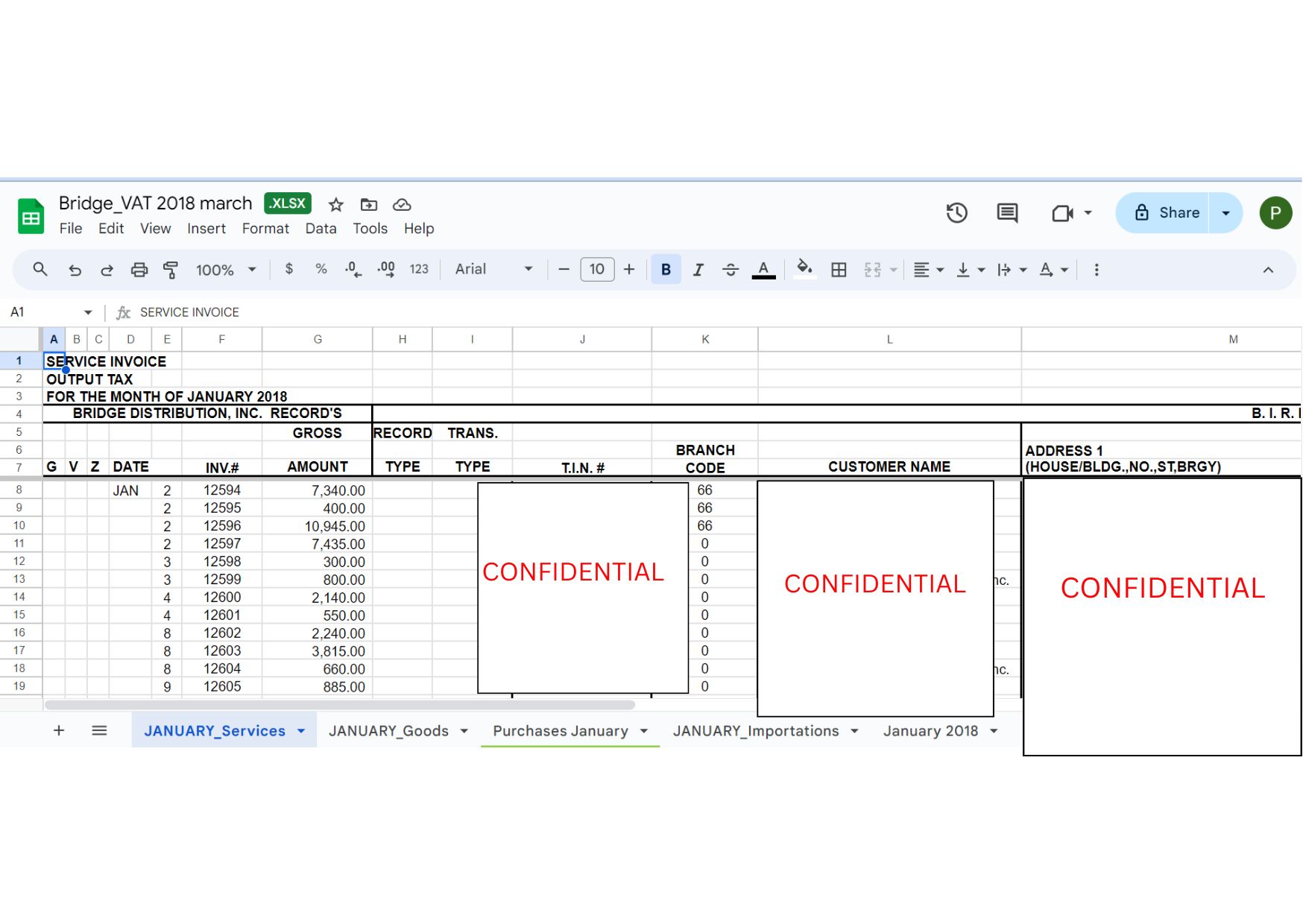Viewport: 1303px width, 924px height.
Task: Open the comments panel icon
Action: [x=1007, y=213]
